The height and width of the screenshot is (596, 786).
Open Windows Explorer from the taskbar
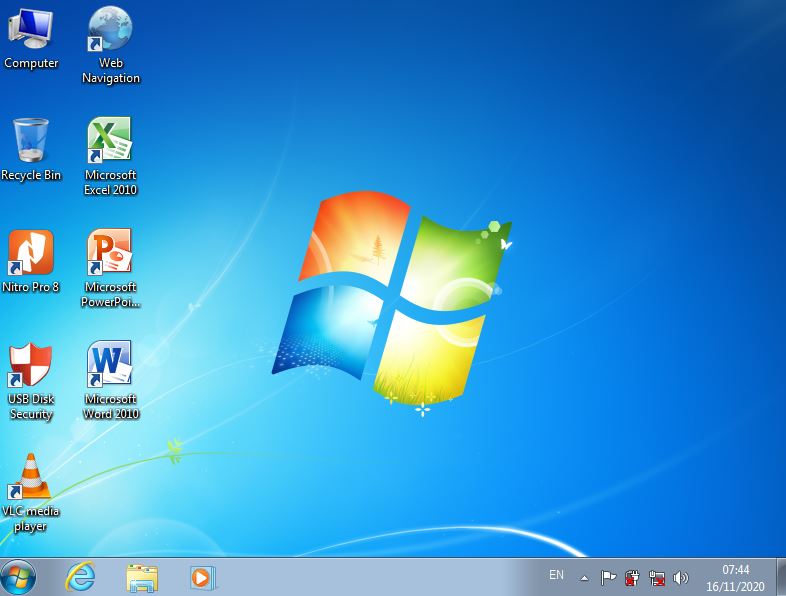pos(142,577)
